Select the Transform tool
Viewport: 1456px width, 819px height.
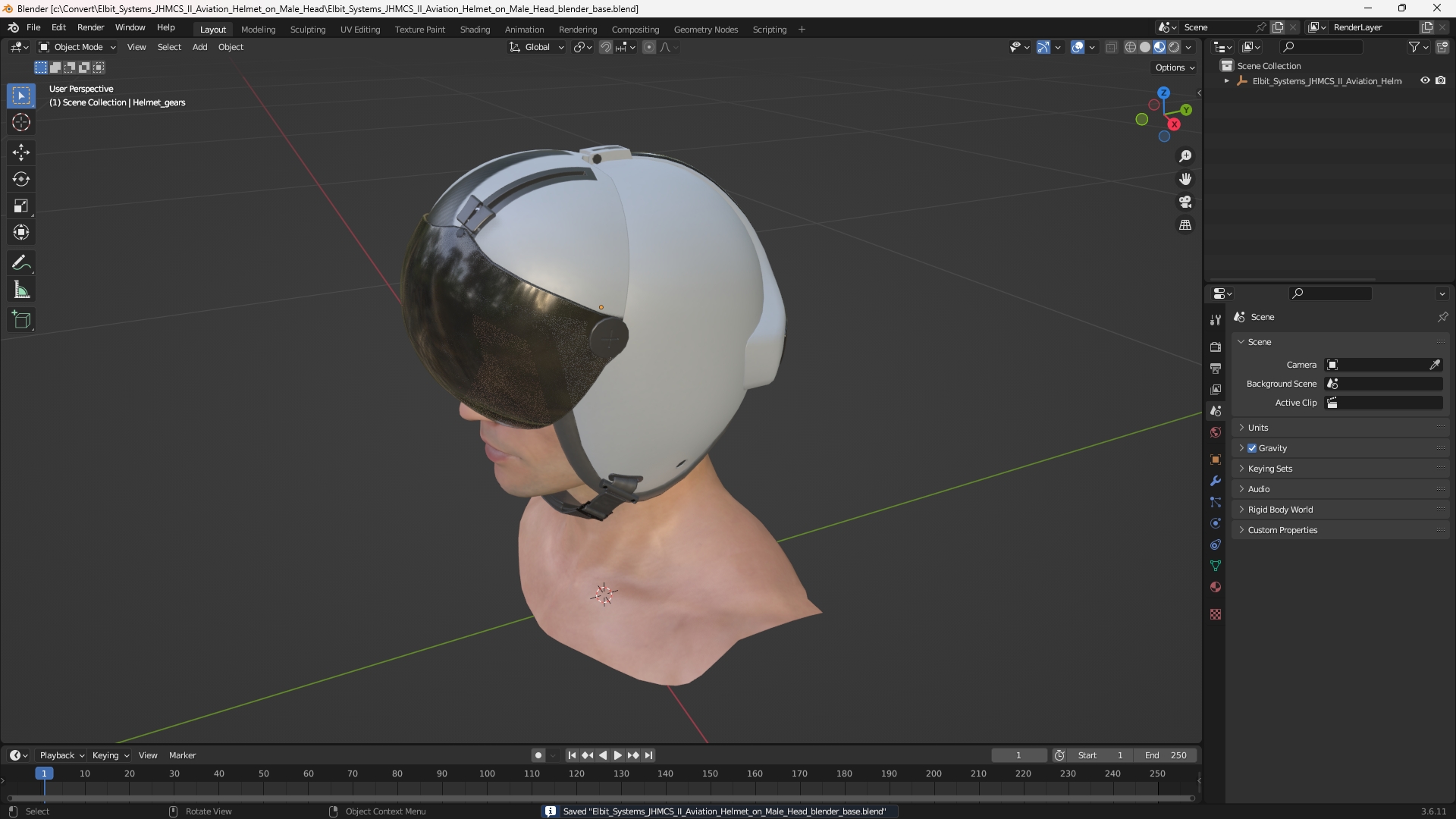(21, 232)
